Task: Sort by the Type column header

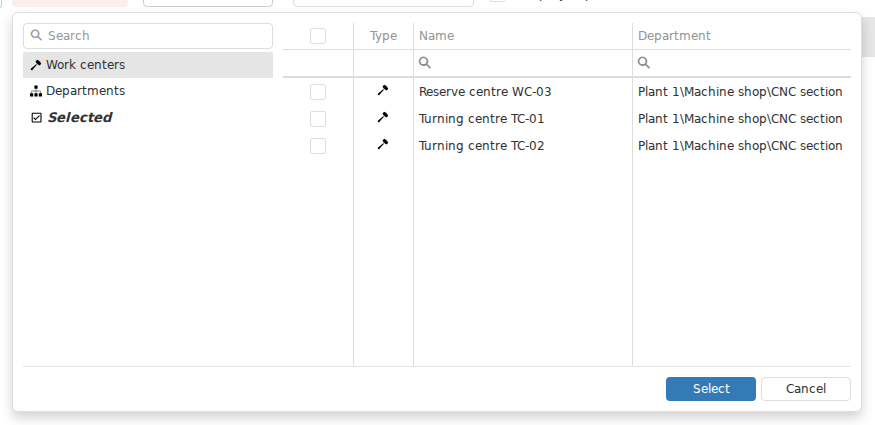Action: (x=383, y=36)
